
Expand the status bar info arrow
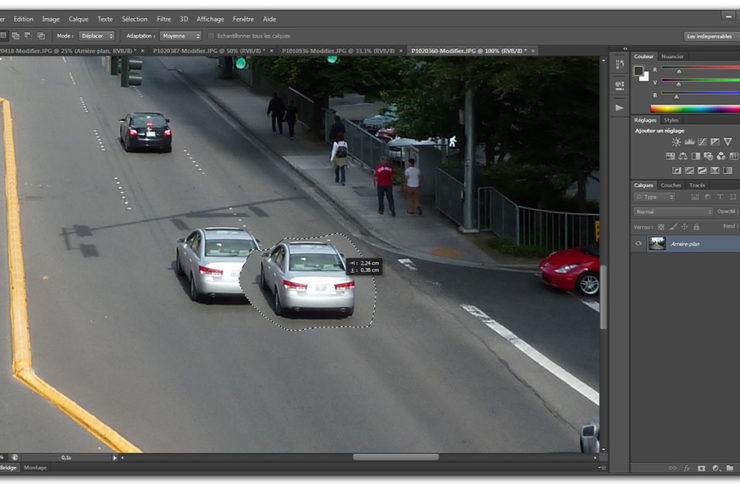click(114, 457)
